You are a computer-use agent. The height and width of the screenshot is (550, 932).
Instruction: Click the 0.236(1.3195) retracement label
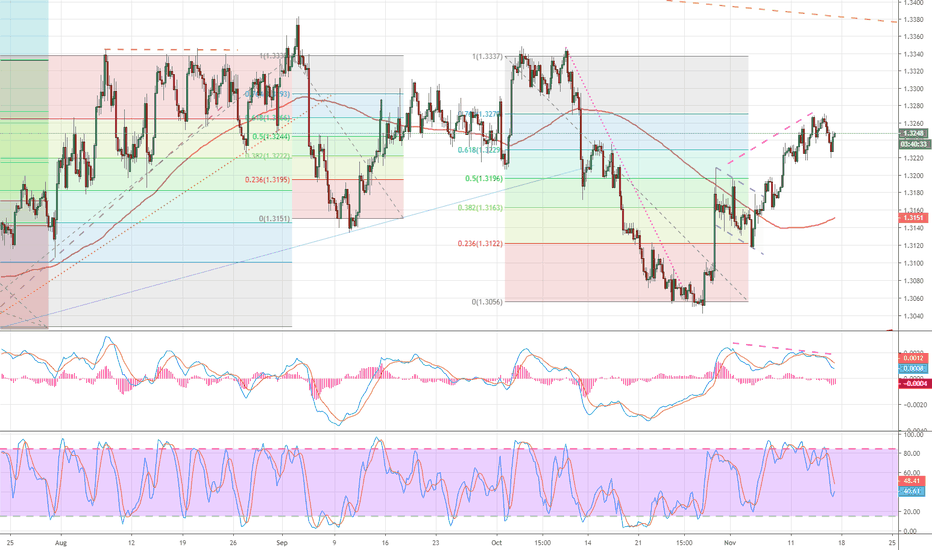coord(268,179)
